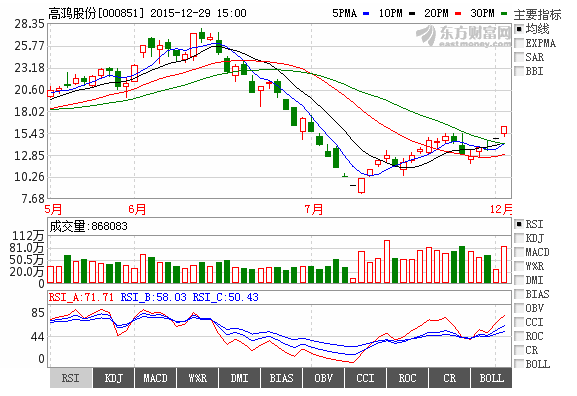Enable the SAR main indicator
Screen dimensions: 577x396
[519, 57]
